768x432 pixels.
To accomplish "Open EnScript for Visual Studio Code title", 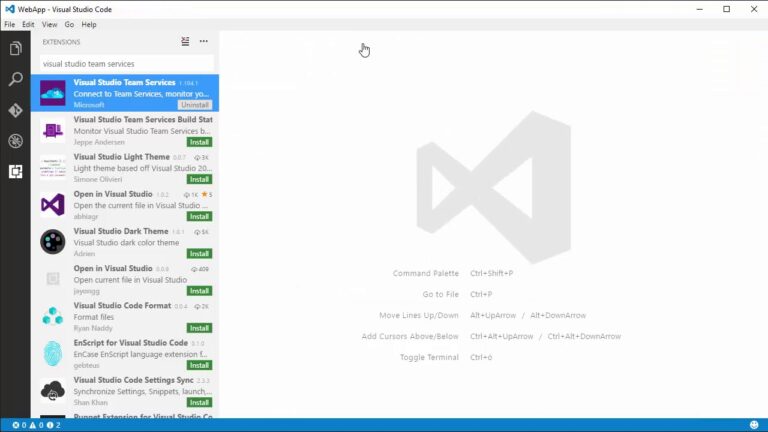I will (131, 343).
